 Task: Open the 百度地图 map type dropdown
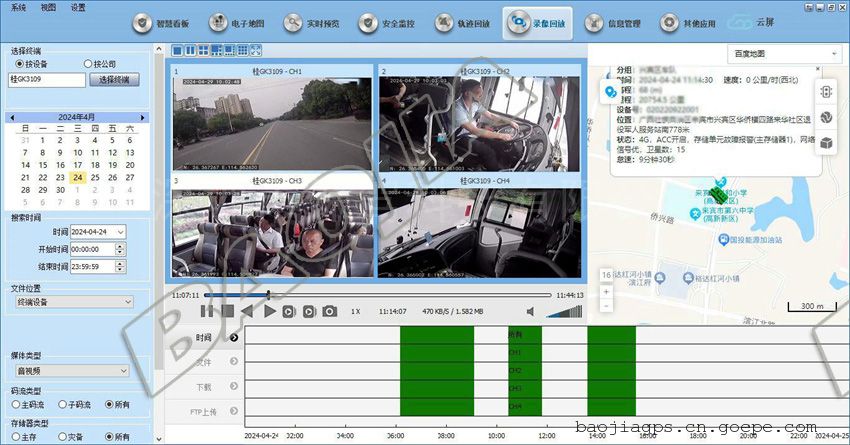(784, 53)
